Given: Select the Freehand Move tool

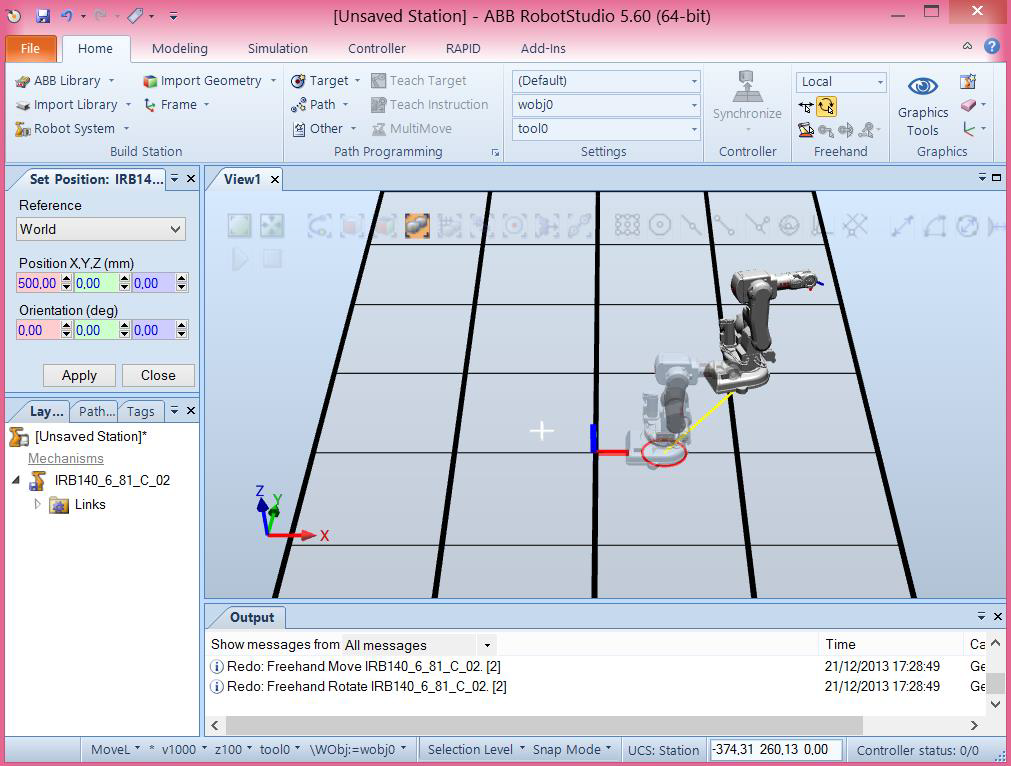Looking at the screenshot, I should [x=806, y=106].
